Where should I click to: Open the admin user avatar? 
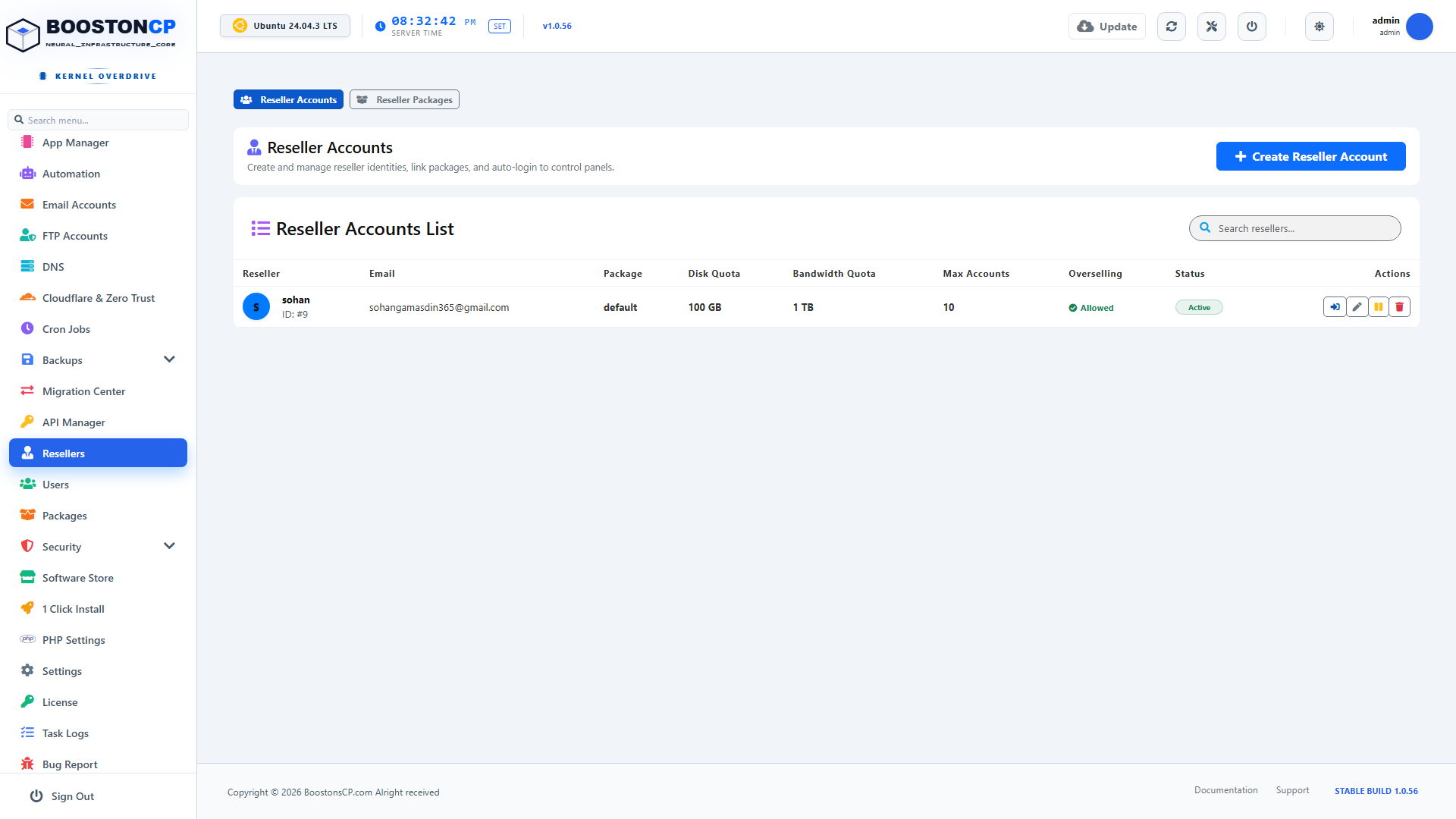pos(1419,27)
